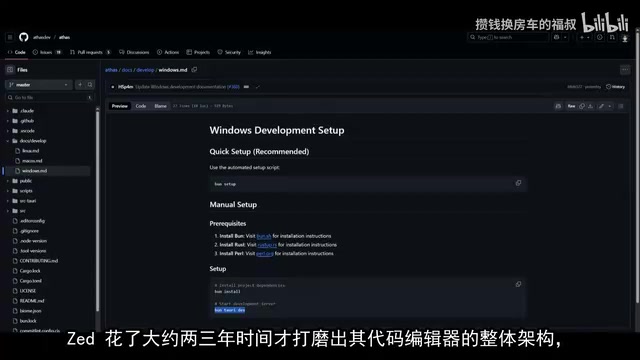Expand commit message ellipsis badge
Viewport: 640px width, 360px height.
246,87
